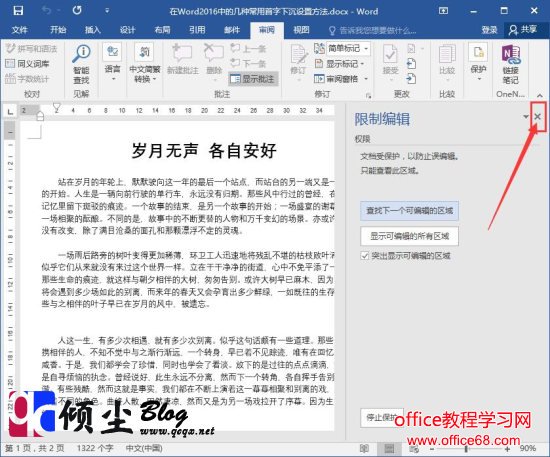Switch to the 开始 tab
Viewport: 550px width, 457px height.
tap(58, 30)
